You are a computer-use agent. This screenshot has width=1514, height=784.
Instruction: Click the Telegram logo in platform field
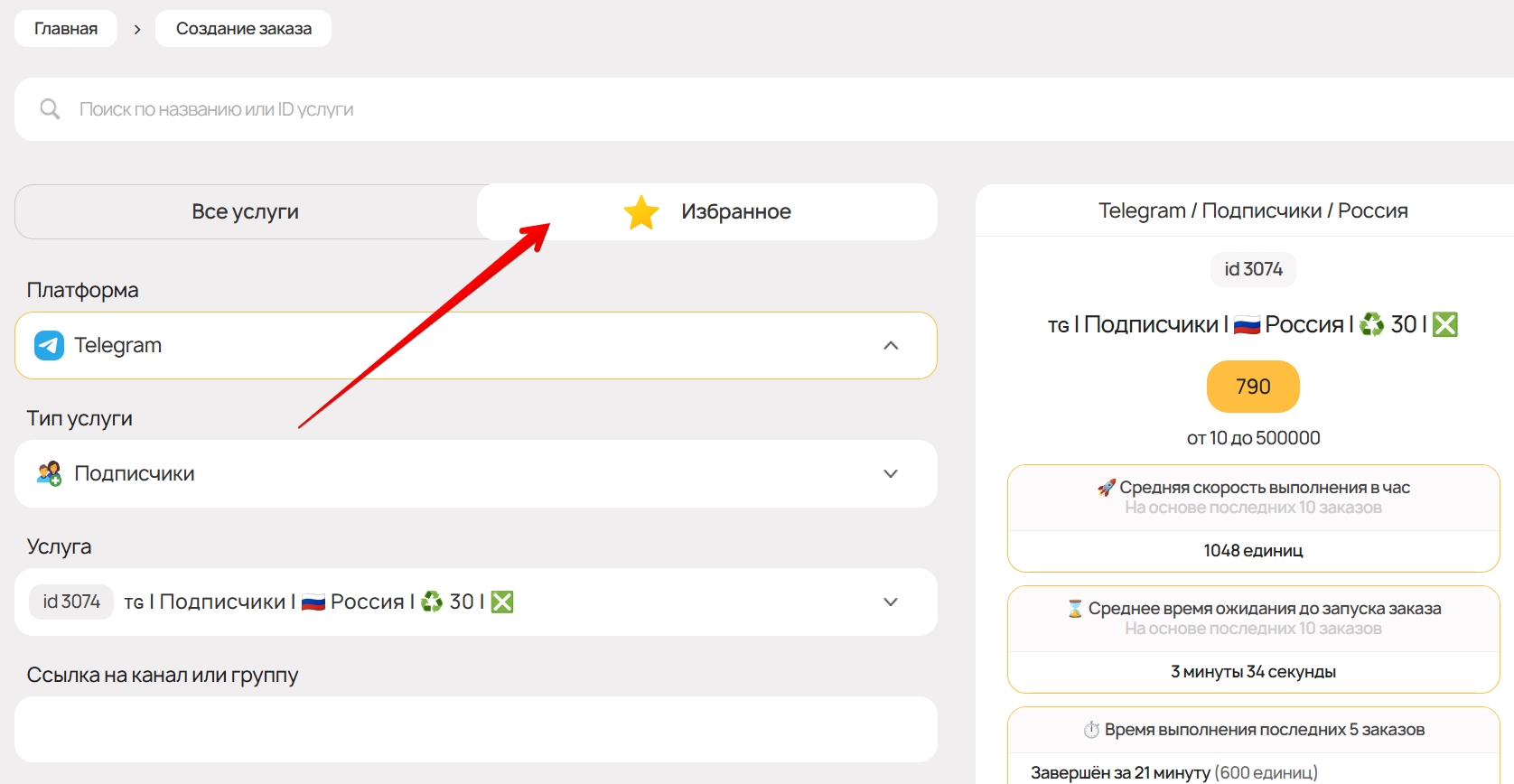(49, 345)
